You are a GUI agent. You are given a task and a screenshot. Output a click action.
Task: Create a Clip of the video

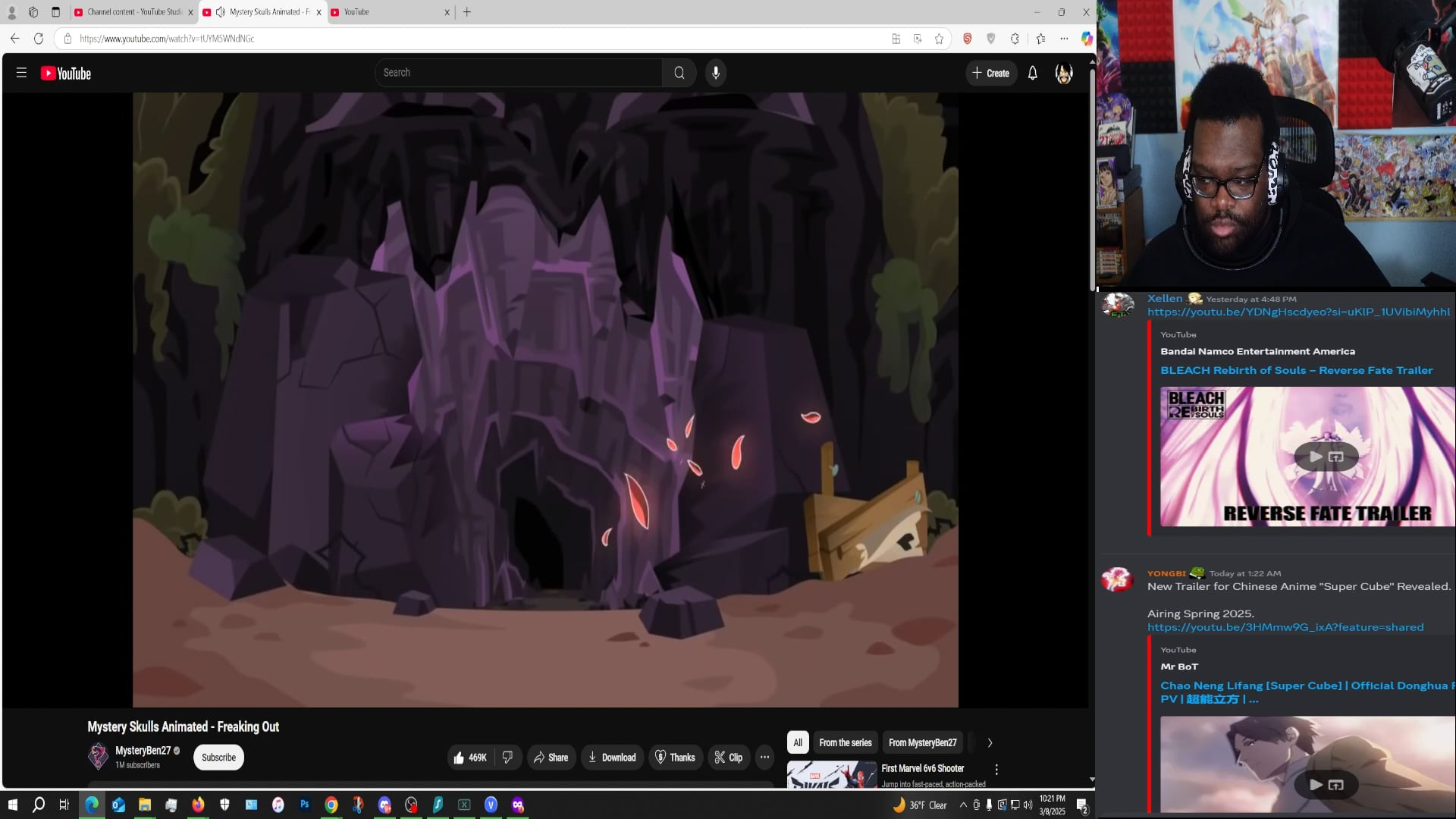click(x=729, y=758)
